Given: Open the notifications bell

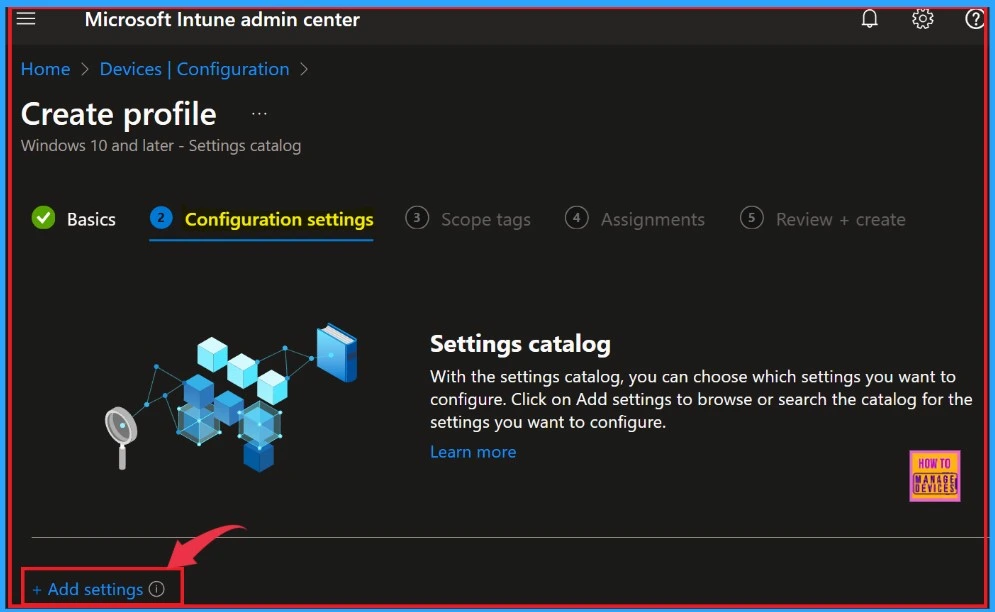Looking at the screenshot, I should (x=869, y=19).
